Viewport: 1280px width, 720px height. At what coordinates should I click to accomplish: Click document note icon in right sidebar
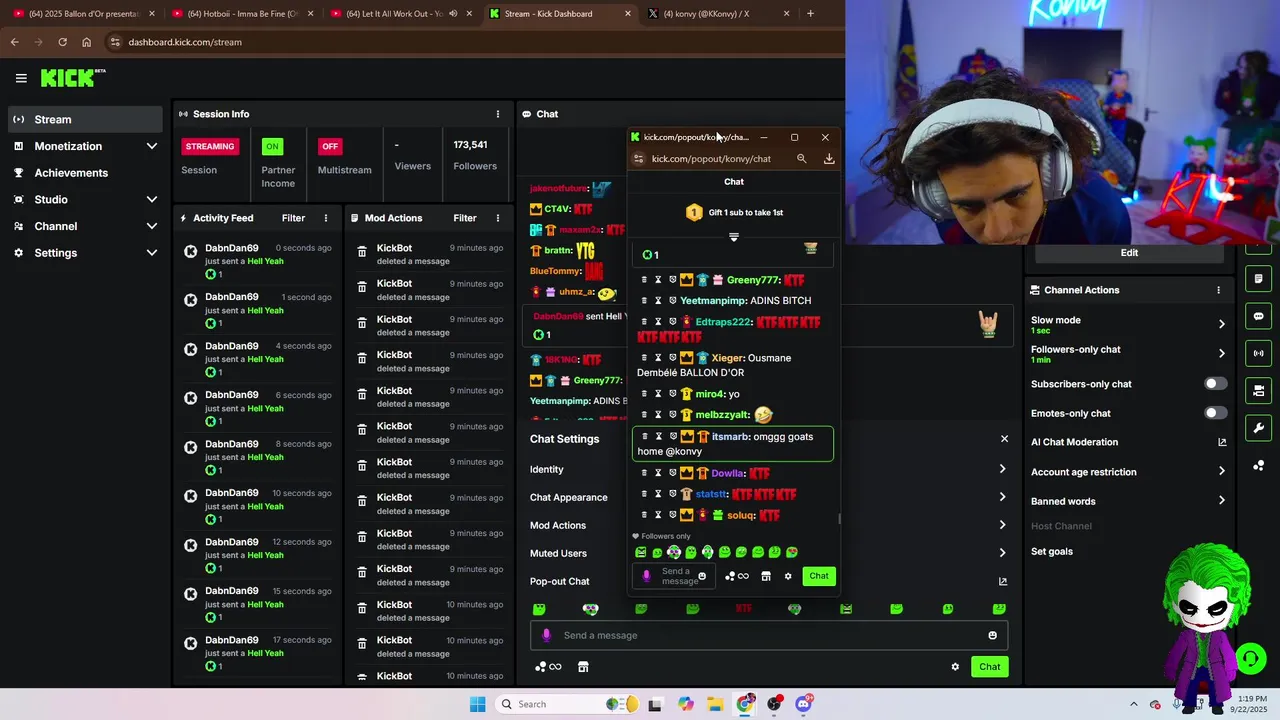click(1259, 278)
